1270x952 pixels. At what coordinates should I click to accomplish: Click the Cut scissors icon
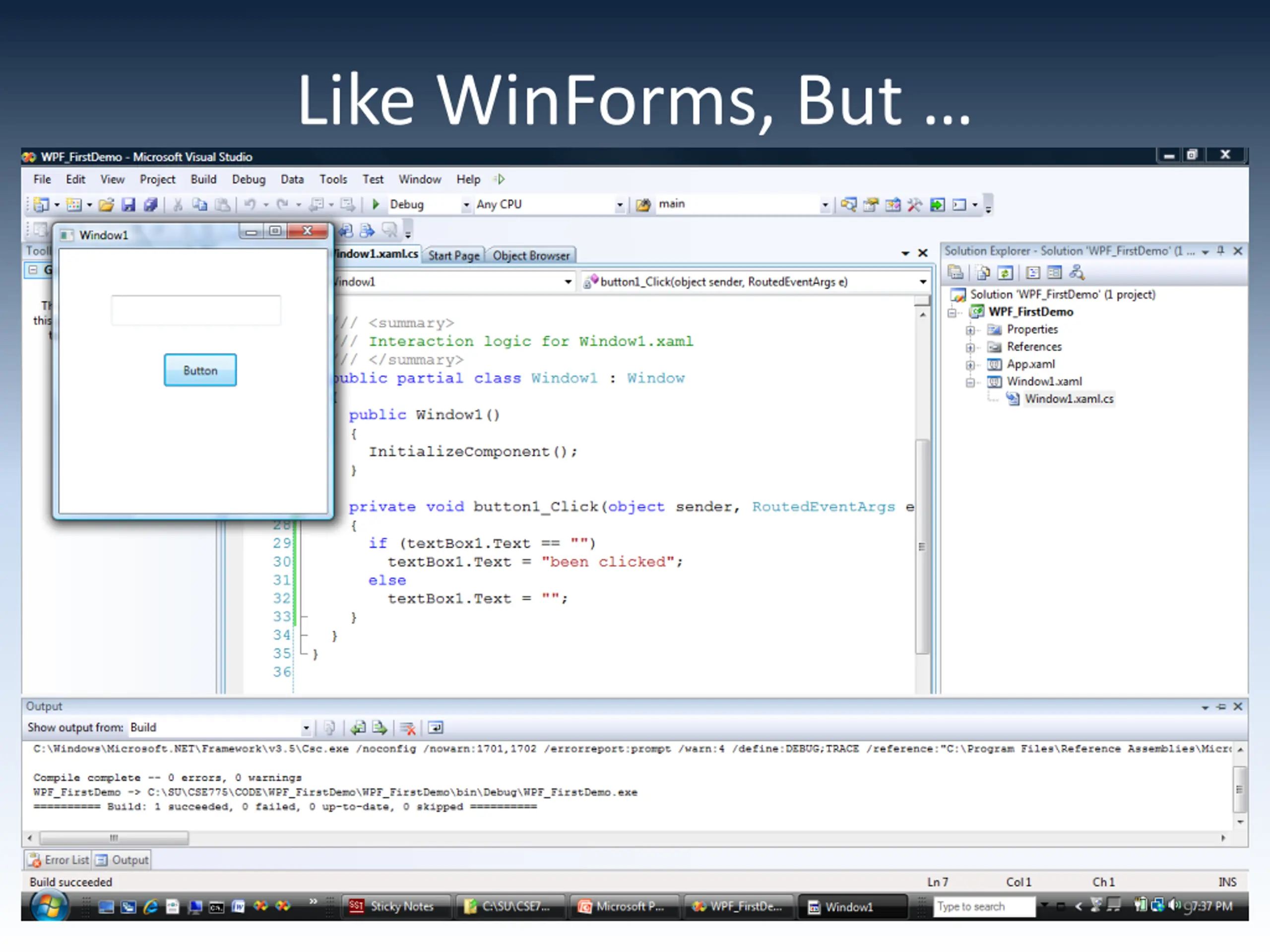tap(178, 204)
